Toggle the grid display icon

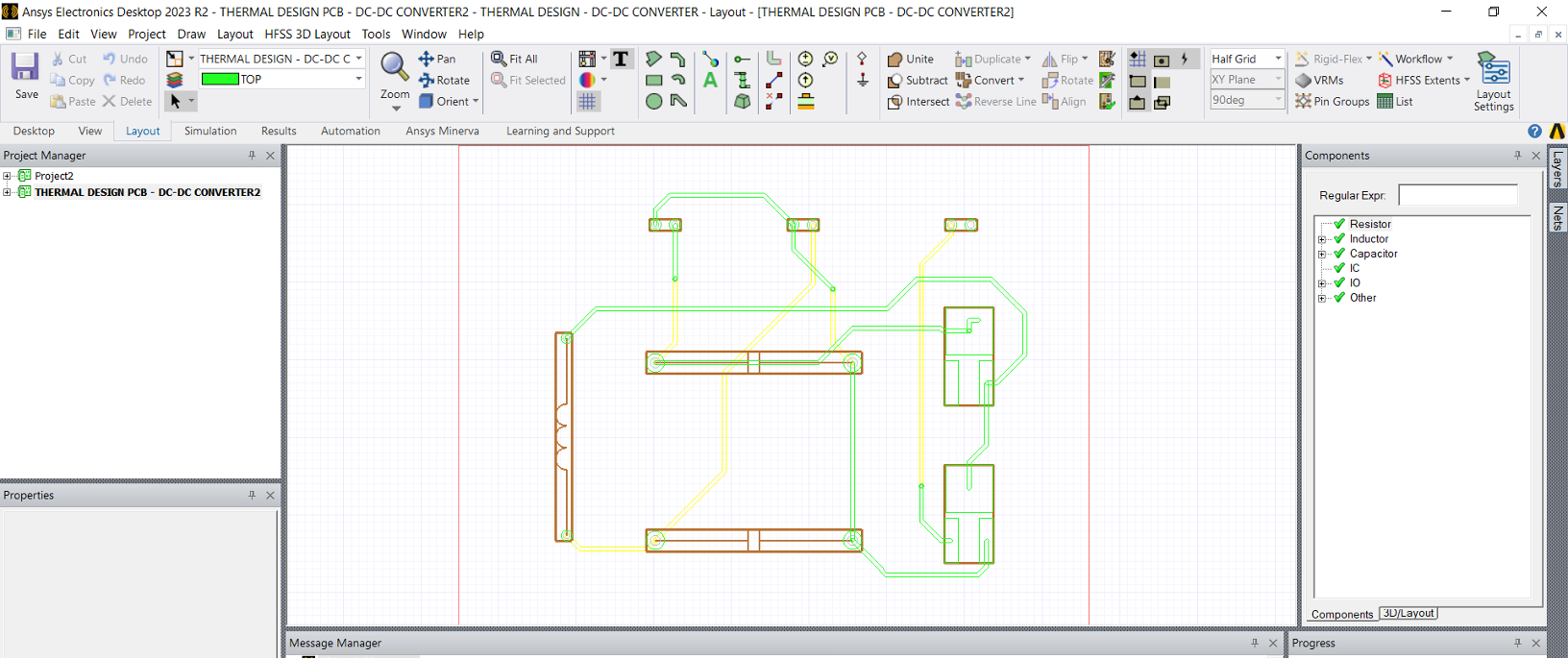[x=587, y=101]
